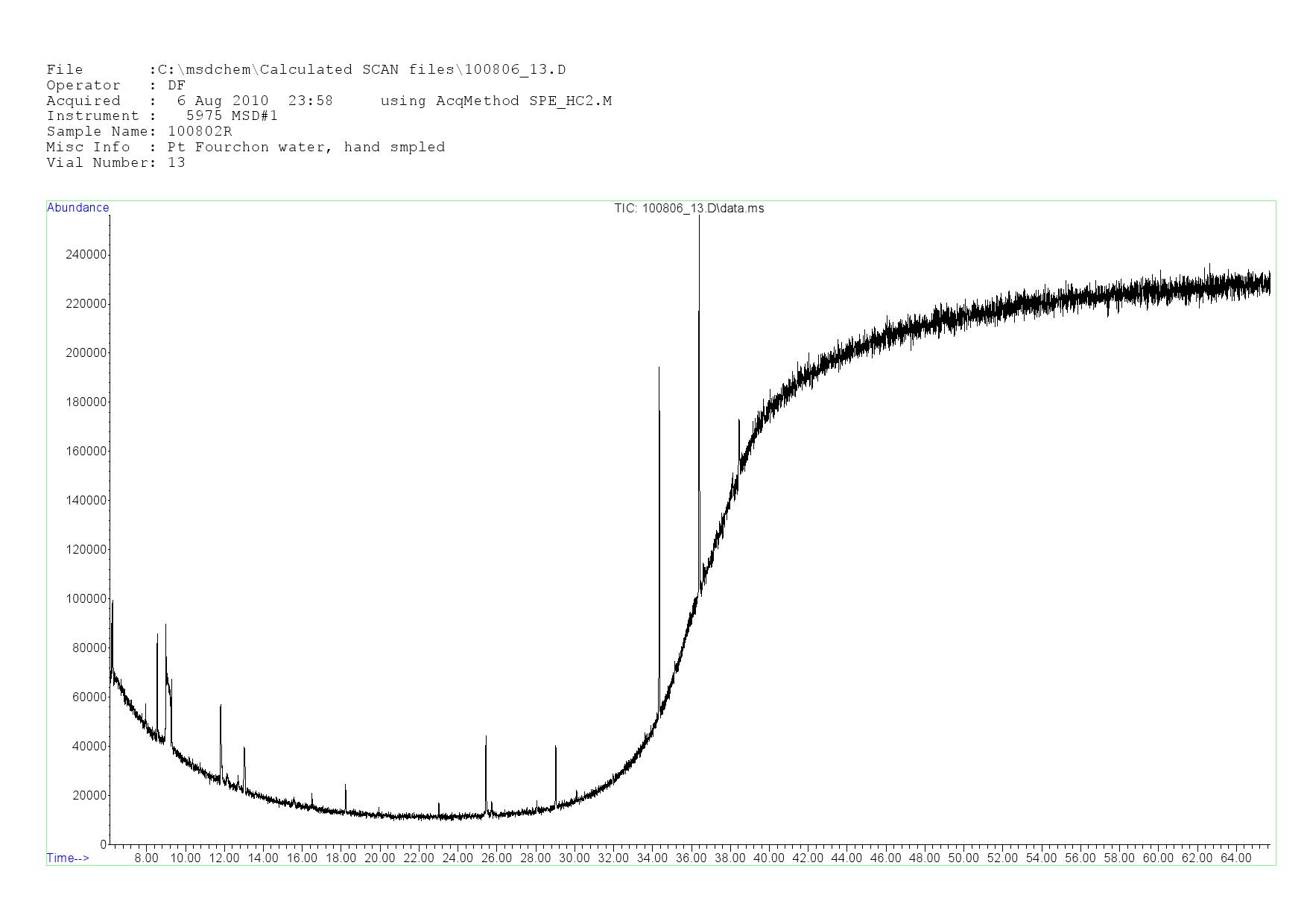The height and width of the screenshot is (924, 1307).
Task: Click the TIC: 100806_13.D\data.ms chart title
Action: click(x=689, y=209)
